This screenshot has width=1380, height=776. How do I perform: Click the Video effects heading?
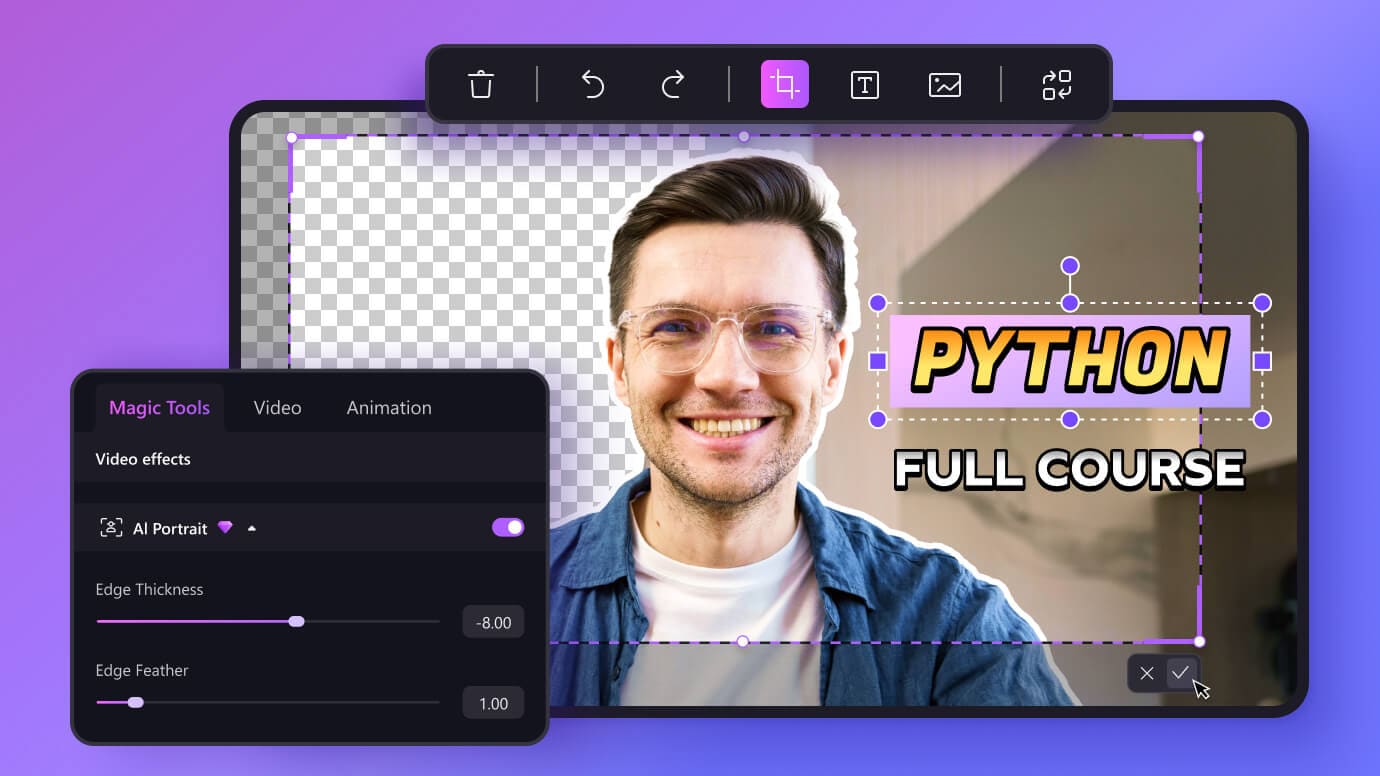point(143,459)
